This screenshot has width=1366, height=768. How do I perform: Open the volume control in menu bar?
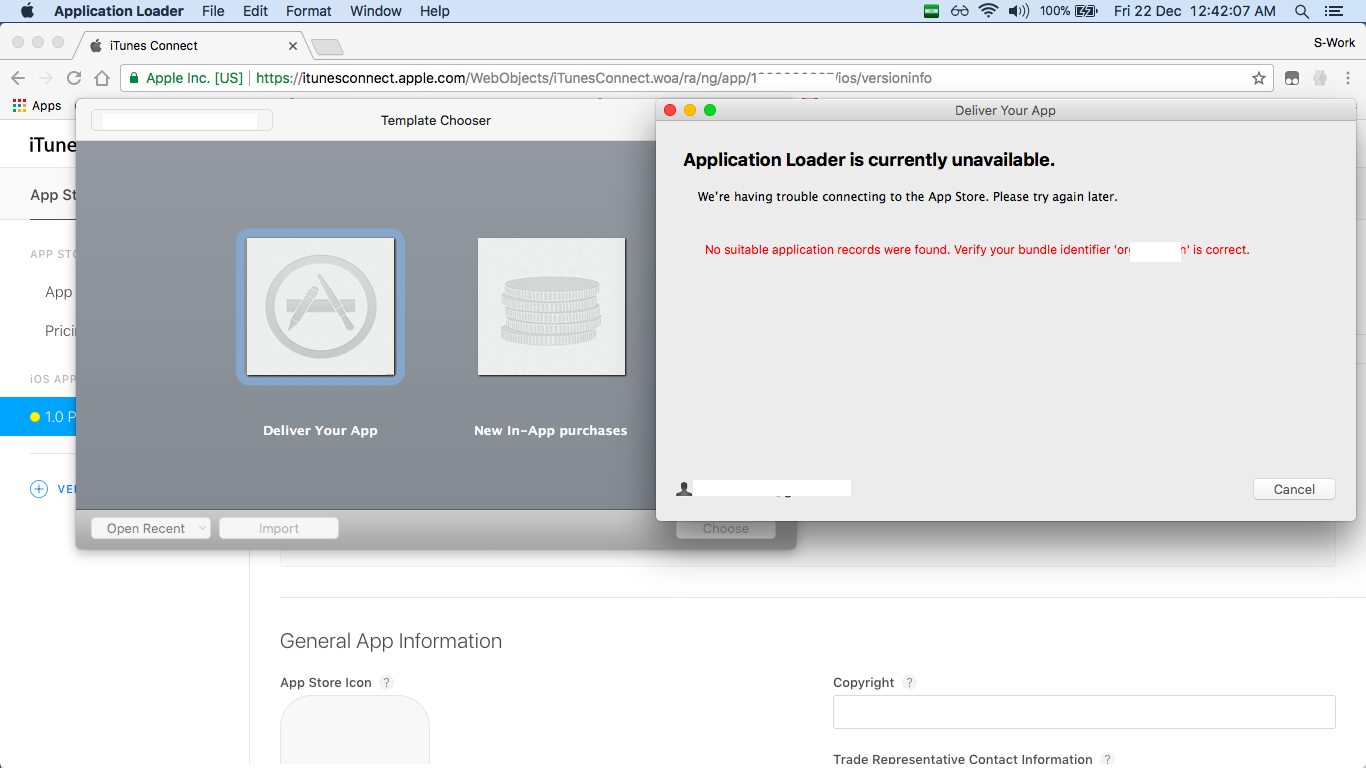point(1019,11)
